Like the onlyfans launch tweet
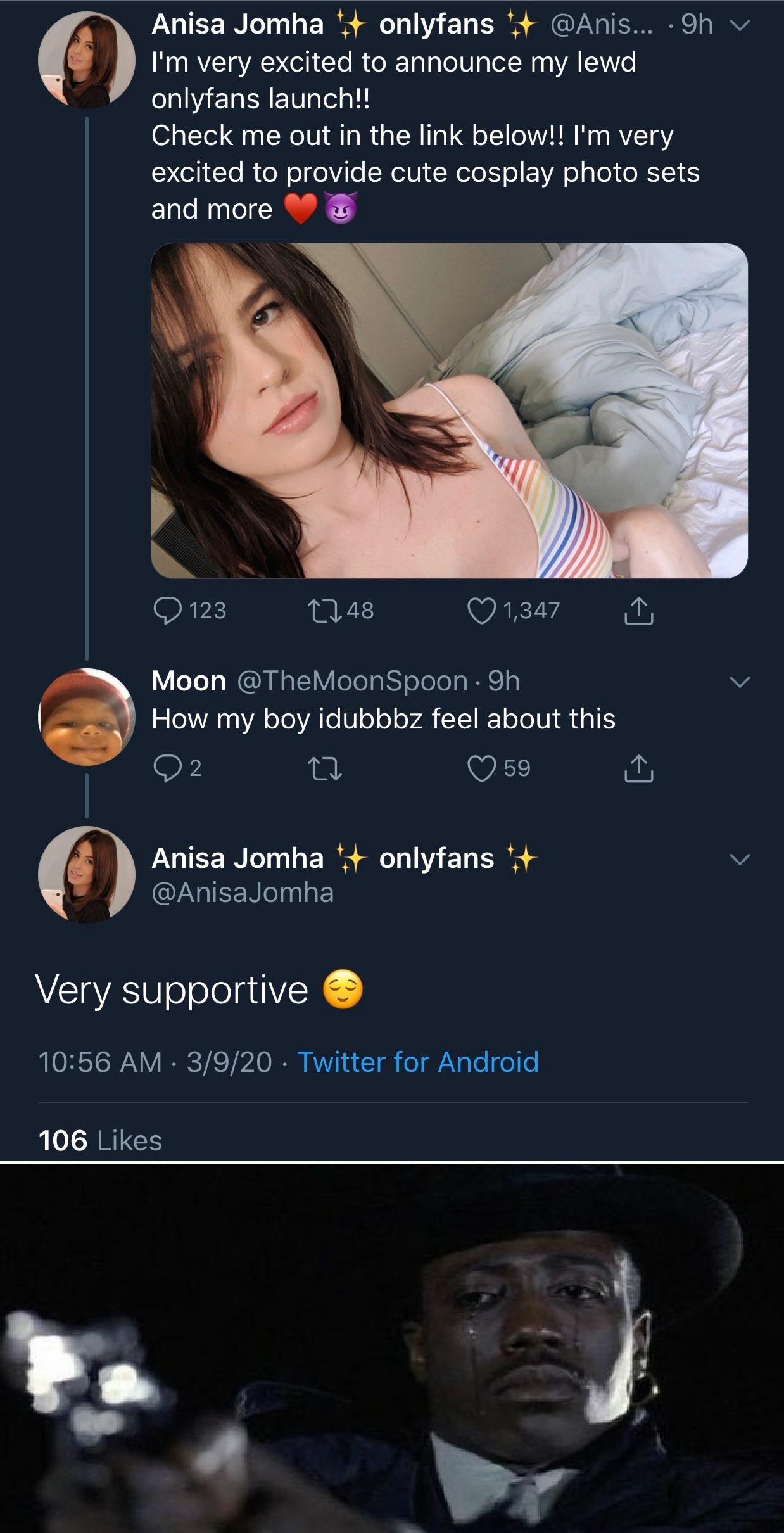784x1533 pixels. 481,611
